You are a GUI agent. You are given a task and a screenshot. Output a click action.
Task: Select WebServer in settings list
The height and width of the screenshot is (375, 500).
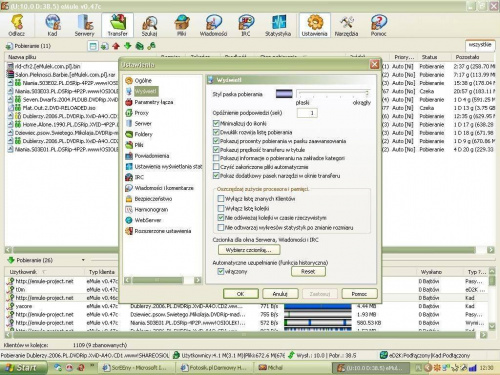tap(143, 220)
